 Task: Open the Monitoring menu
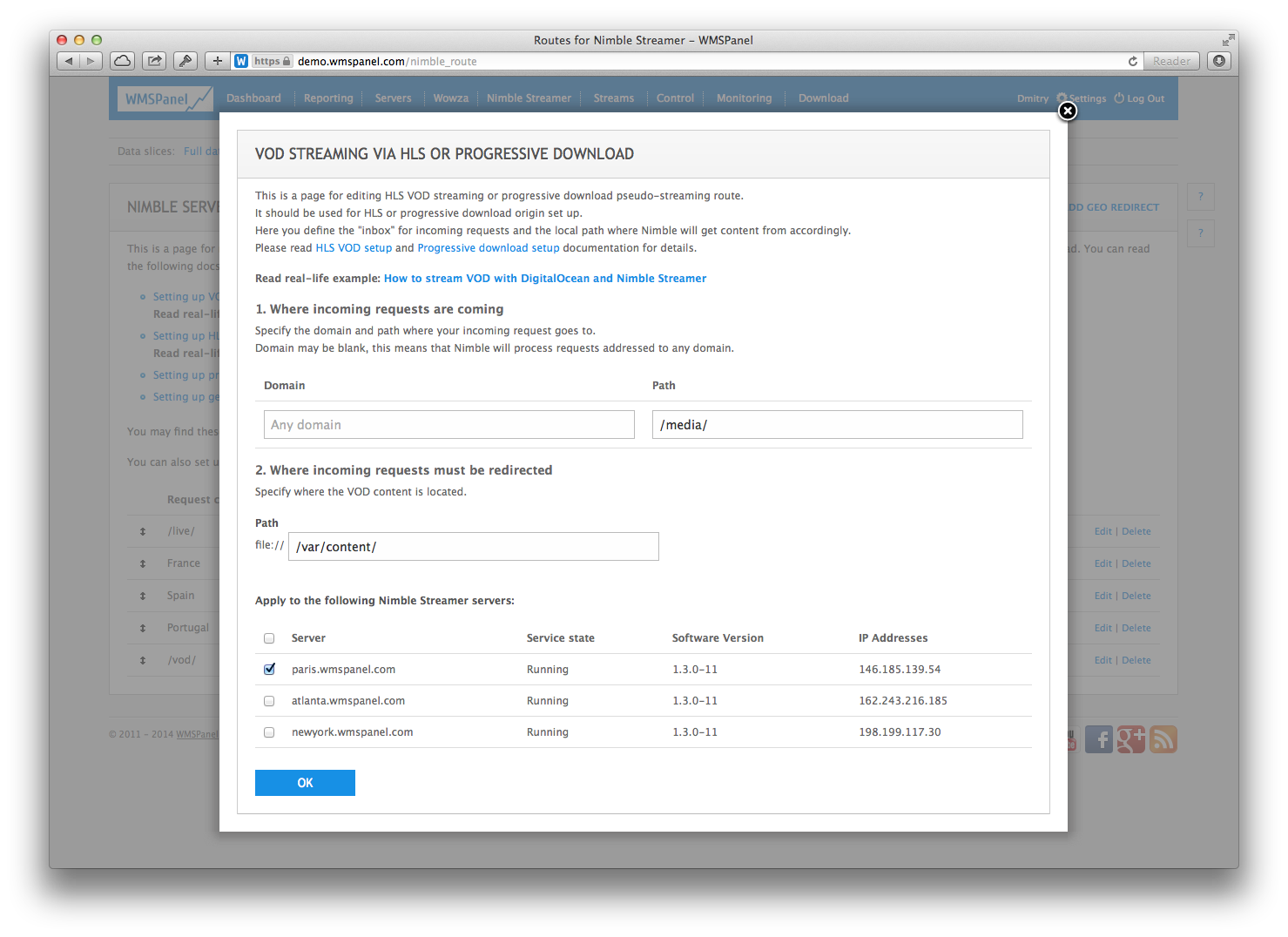744,98
